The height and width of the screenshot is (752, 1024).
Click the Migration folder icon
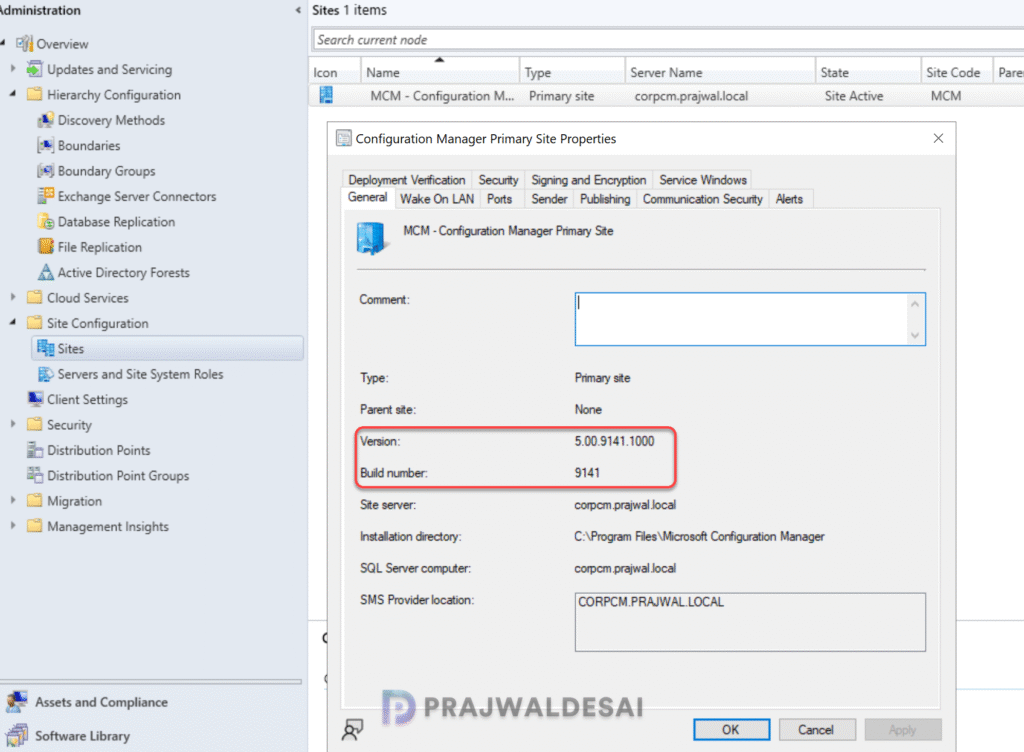(34, 501)
